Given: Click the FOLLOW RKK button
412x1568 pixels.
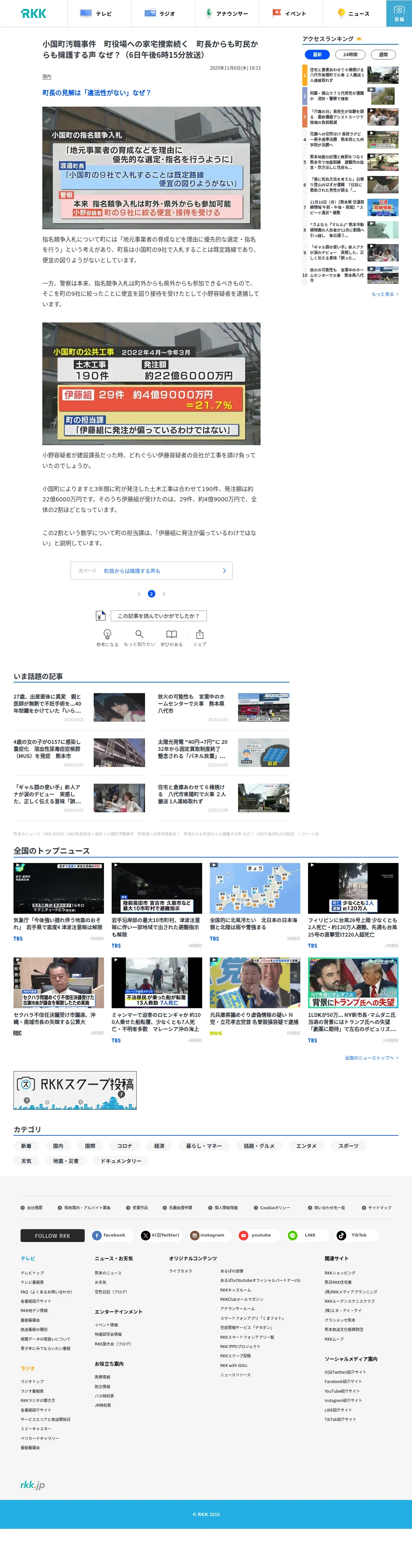Looking at the screenshot, I should [x=52, y=1235].
